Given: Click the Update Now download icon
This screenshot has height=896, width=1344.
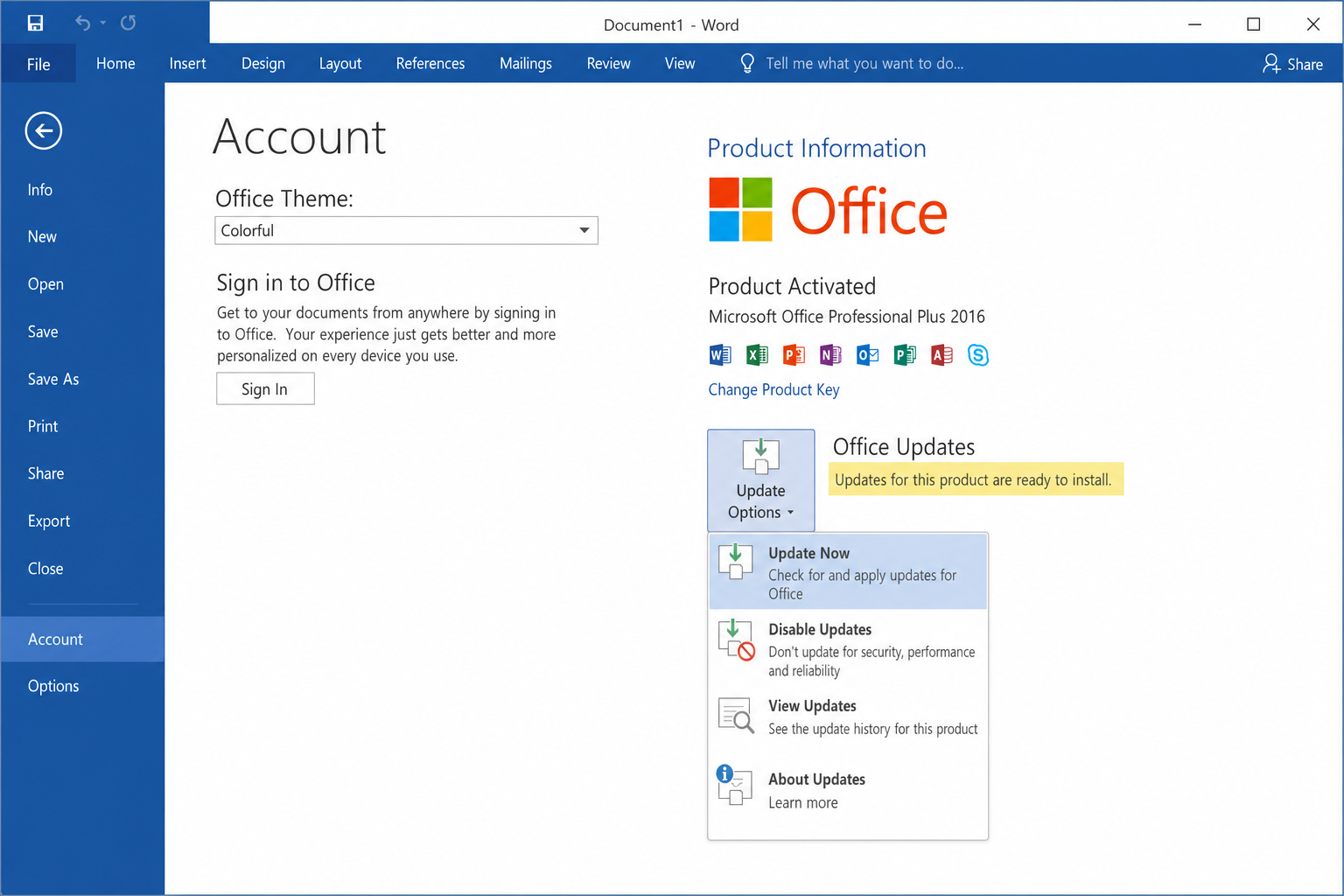Looking at the screenshot, I should click(735, 561).
